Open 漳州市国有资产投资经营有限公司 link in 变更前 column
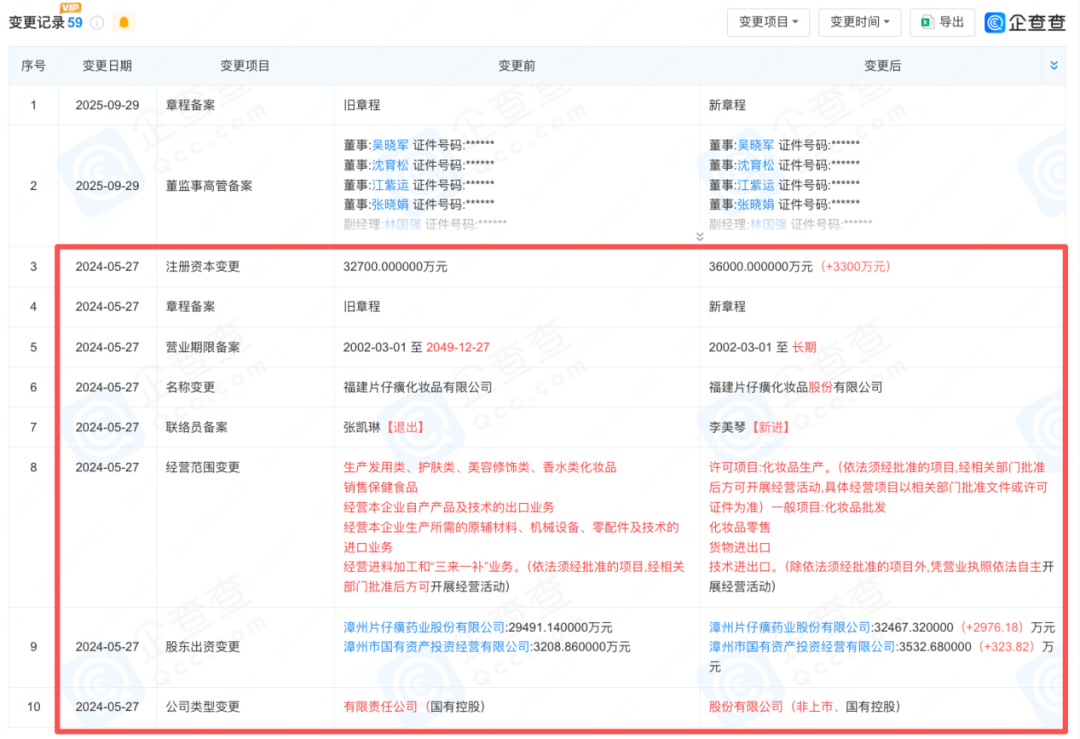The height and width of the screenshot is (739, 1080). tap(437, 647)
